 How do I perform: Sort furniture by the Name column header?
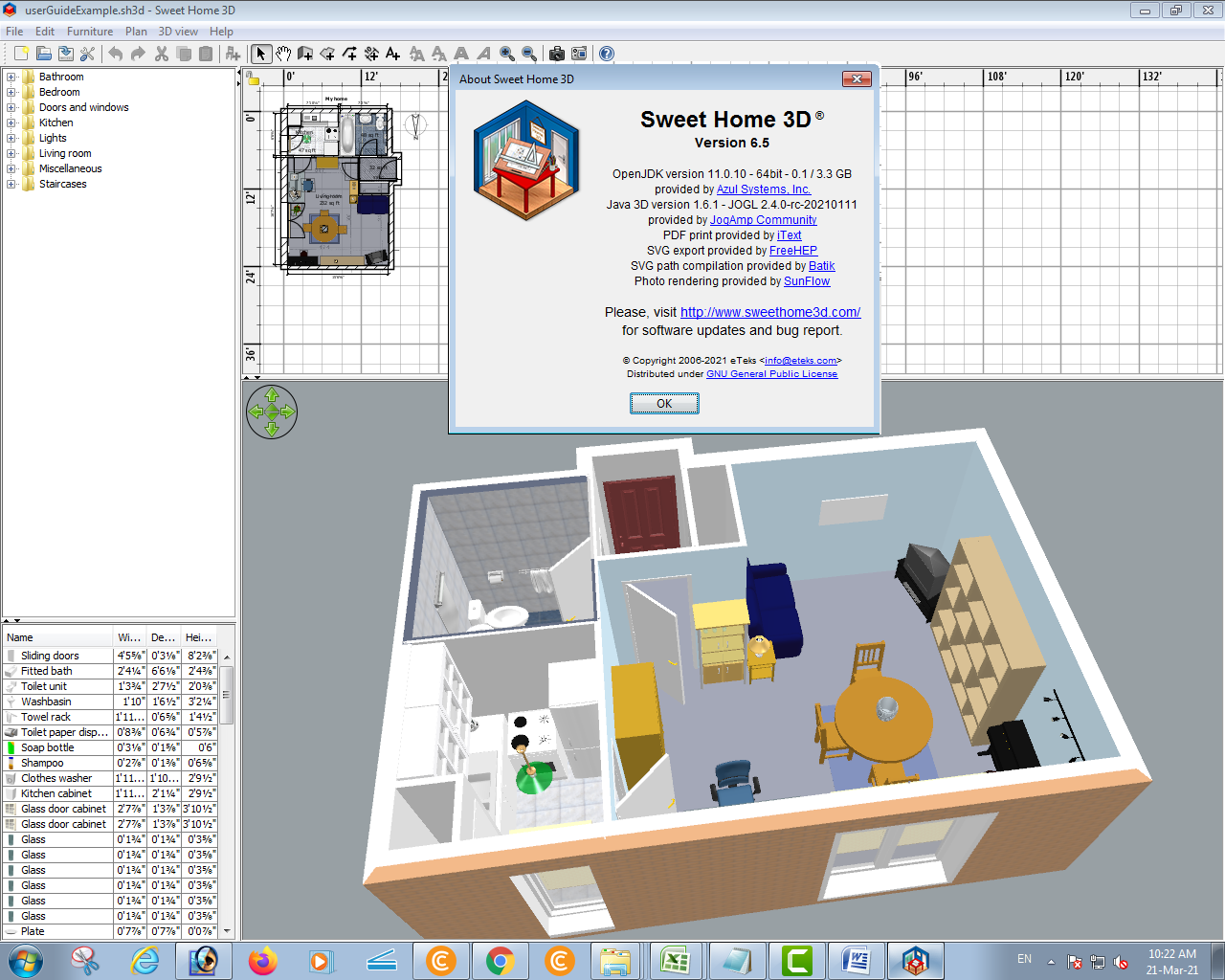57,637
